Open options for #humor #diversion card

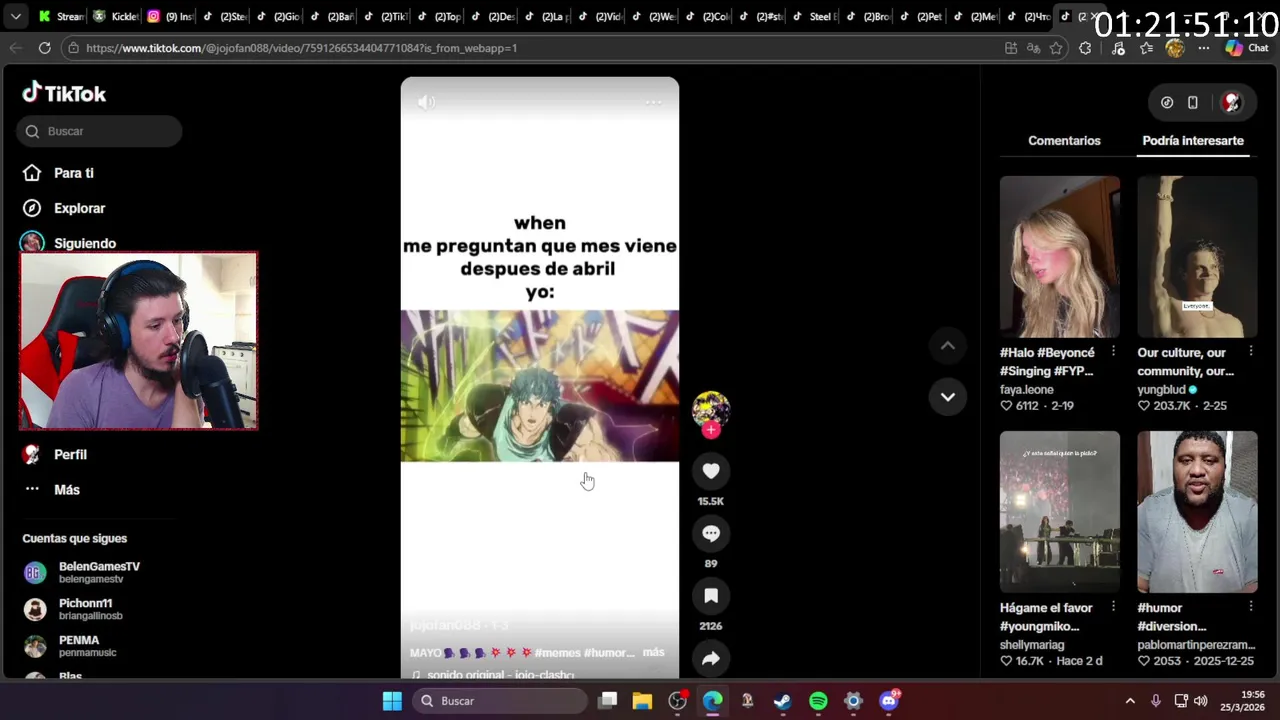point(1250,607)
